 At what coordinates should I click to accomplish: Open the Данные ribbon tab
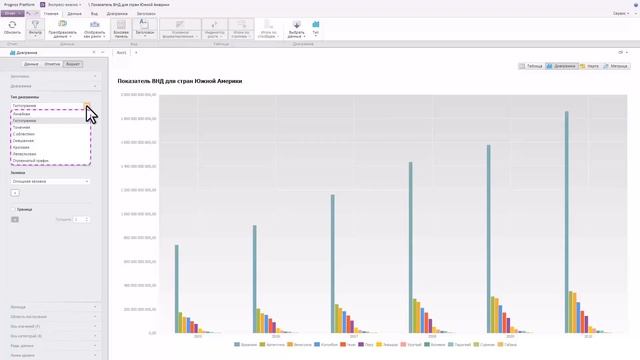[x=74, y=13]
